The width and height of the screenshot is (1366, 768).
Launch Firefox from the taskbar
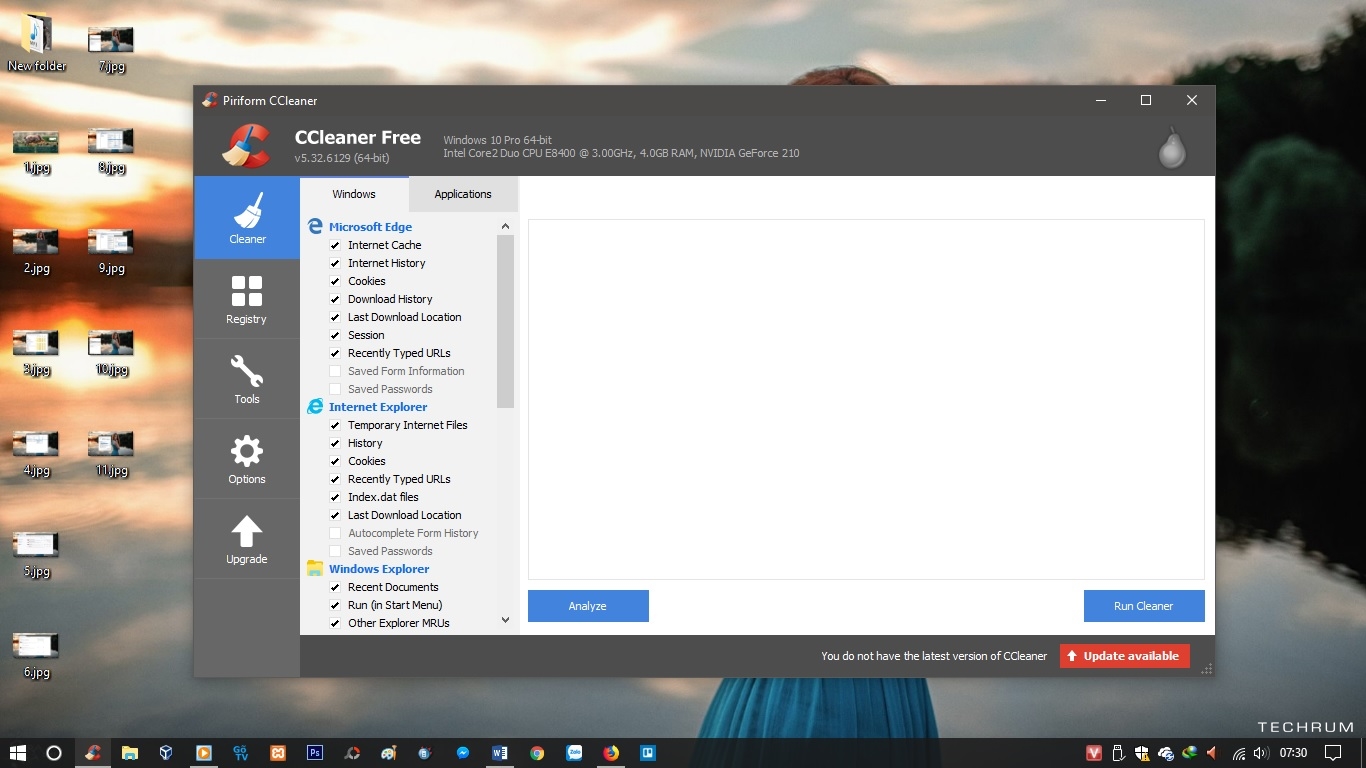point(611,753)
